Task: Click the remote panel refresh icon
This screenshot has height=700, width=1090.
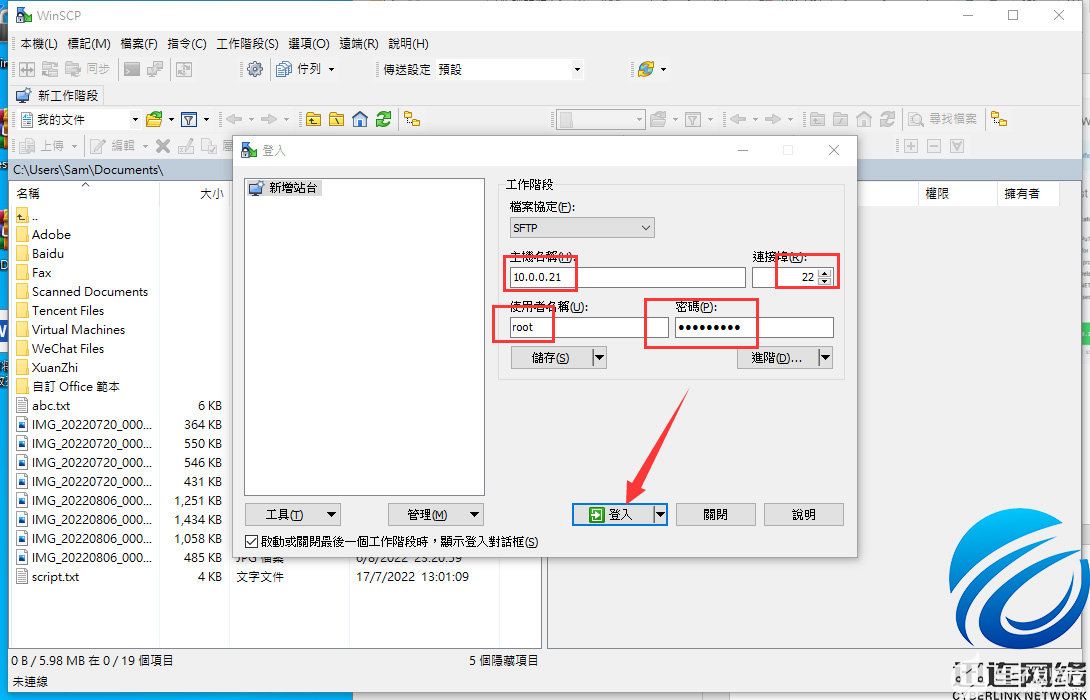Action: tap(887, 120)
